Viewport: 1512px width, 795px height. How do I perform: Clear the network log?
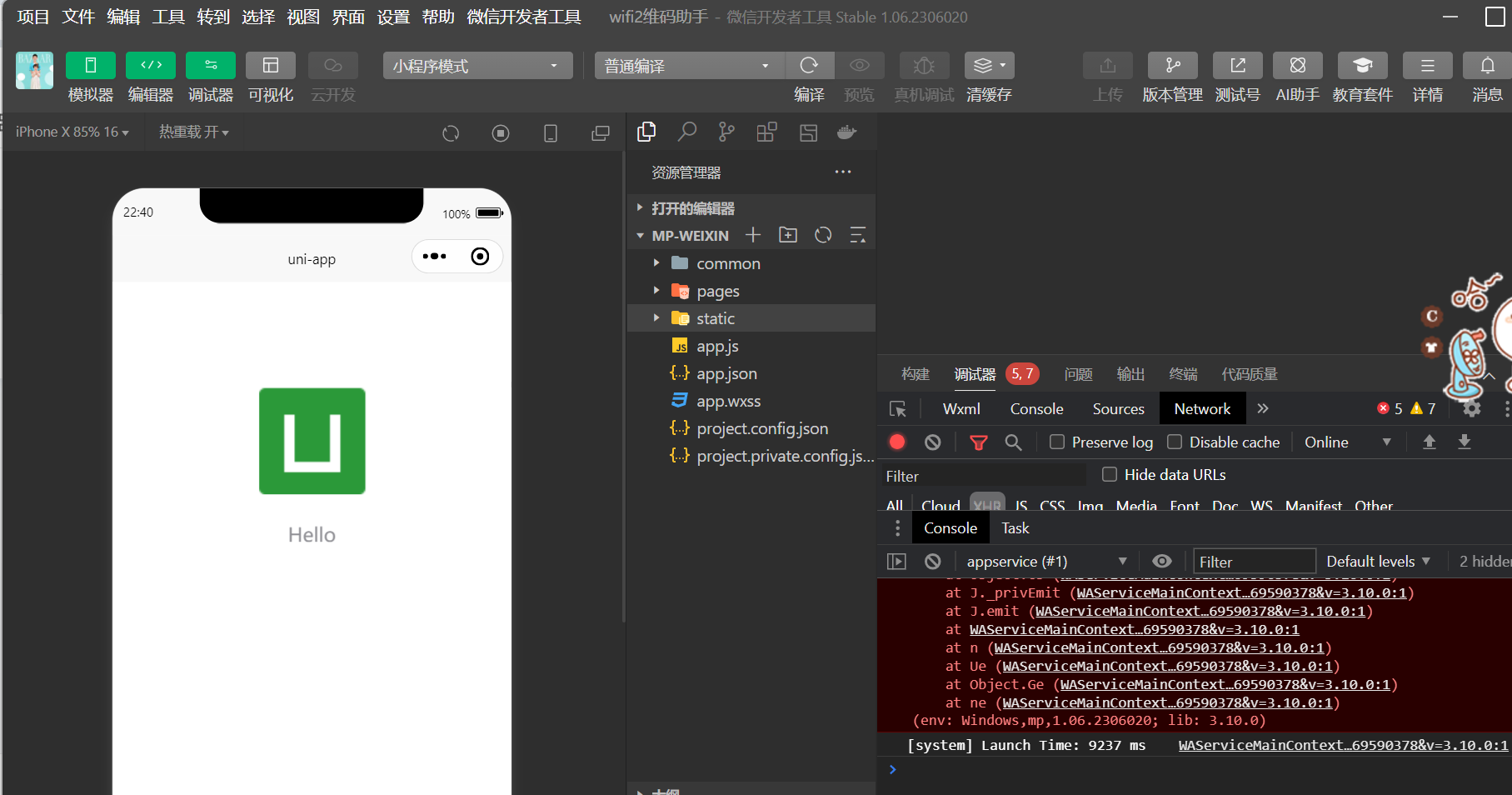(933, 442)
